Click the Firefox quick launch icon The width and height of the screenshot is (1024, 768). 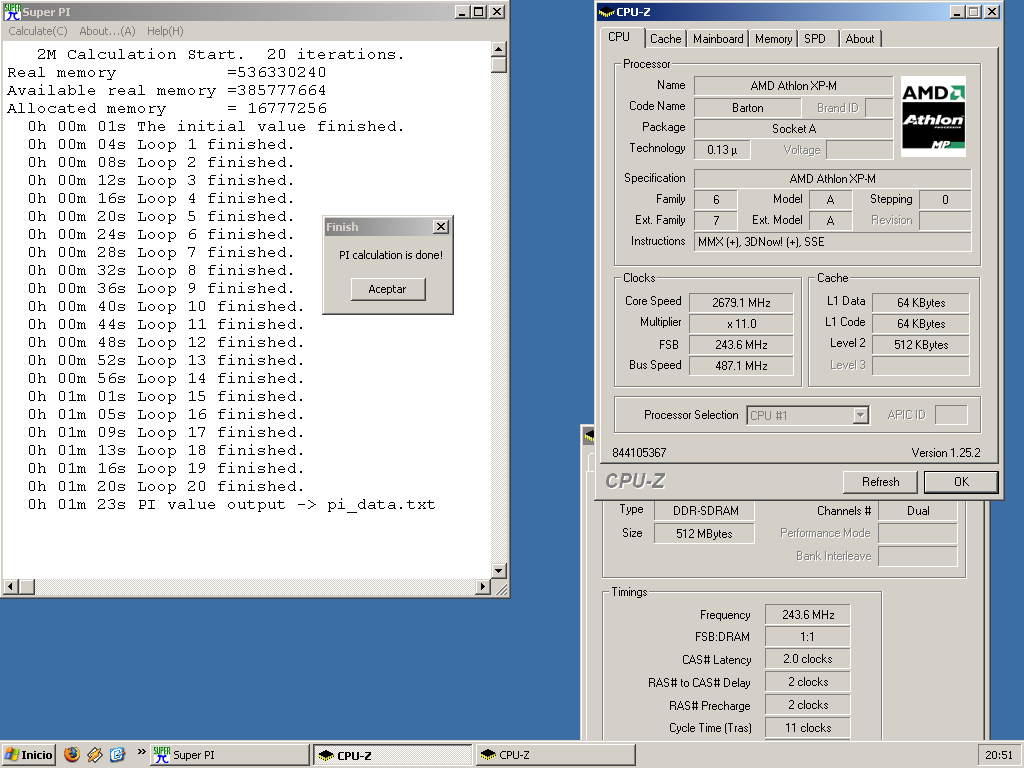click(72, 755)
